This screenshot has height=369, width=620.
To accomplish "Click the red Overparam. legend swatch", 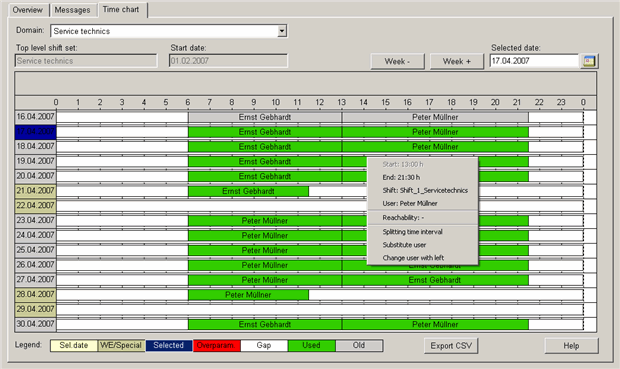I will 217,345.
